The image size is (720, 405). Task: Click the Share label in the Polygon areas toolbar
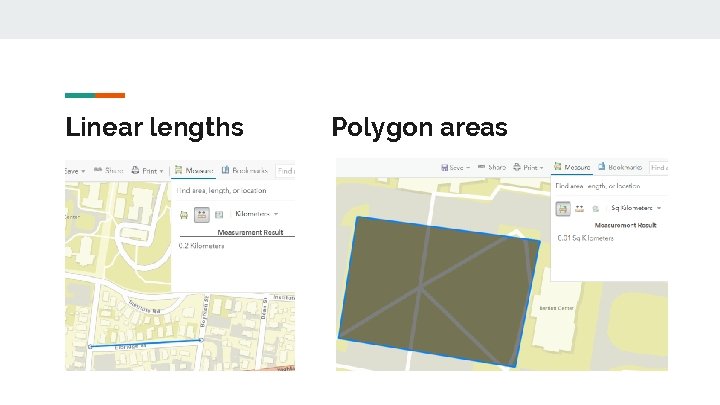pos(497,168)
